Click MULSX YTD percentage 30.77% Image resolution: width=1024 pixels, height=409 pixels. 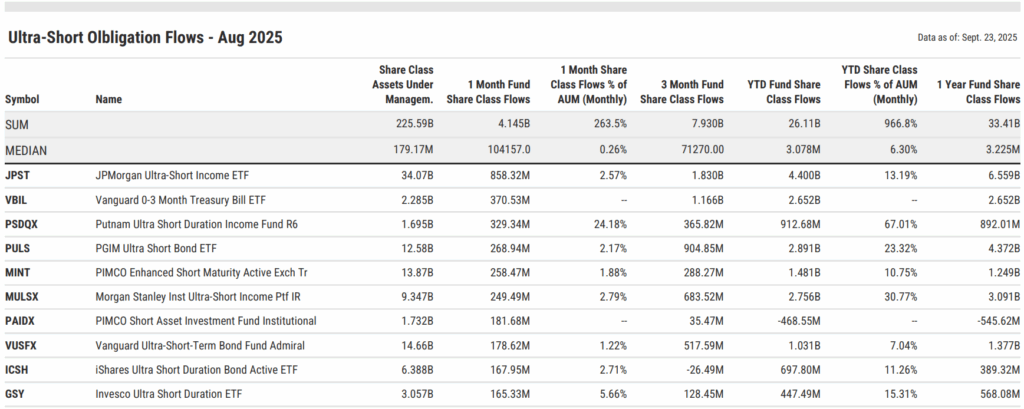(x=903, y=297)
